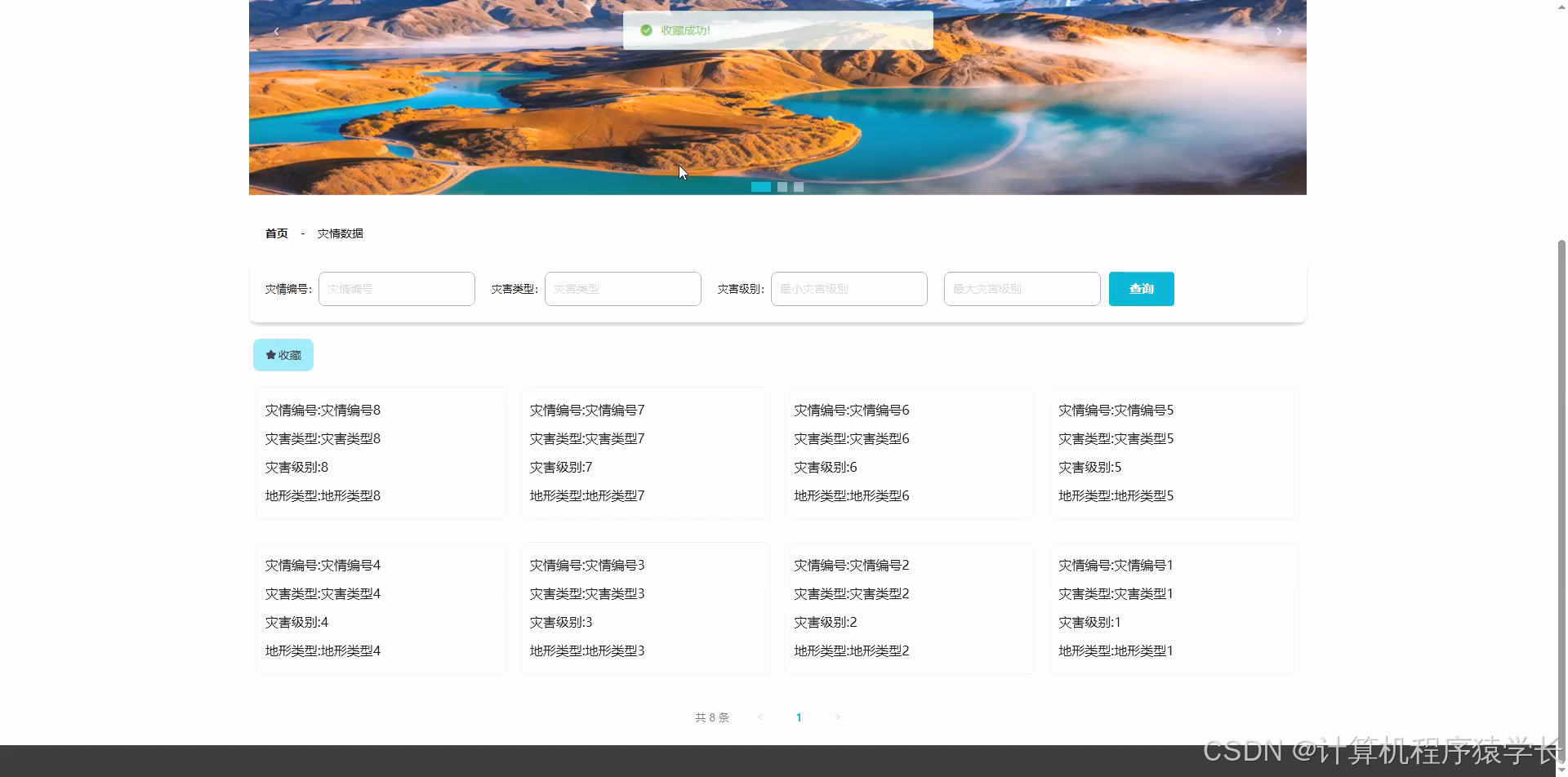Open the card 灾情编号:灾情编号7

pyautogui.click(x=645, y=453)
